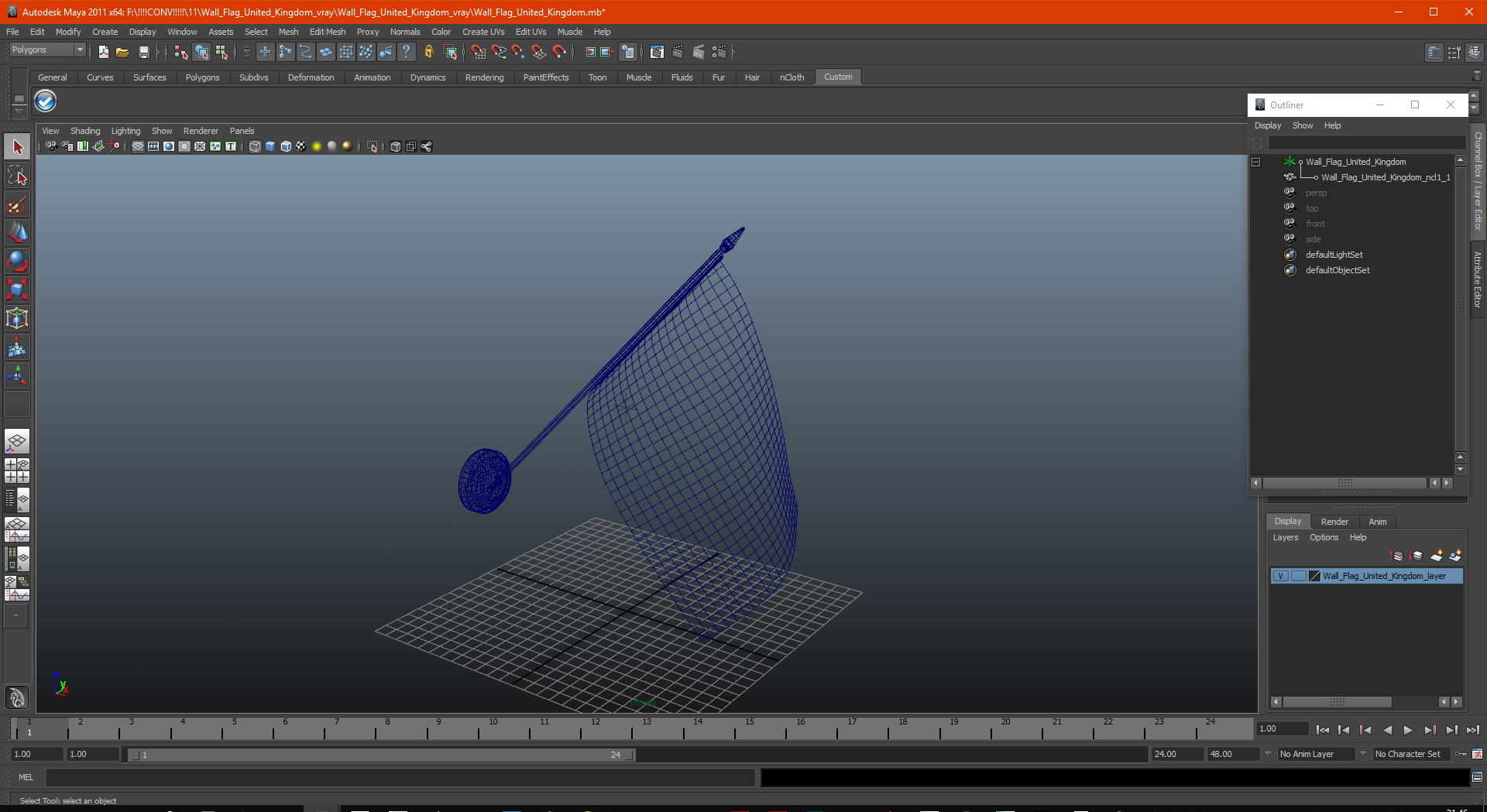The height and width of the screenshot is (812, 1487).
Task: Choose the Universal Manipulator tool
Action: (17, 319)
